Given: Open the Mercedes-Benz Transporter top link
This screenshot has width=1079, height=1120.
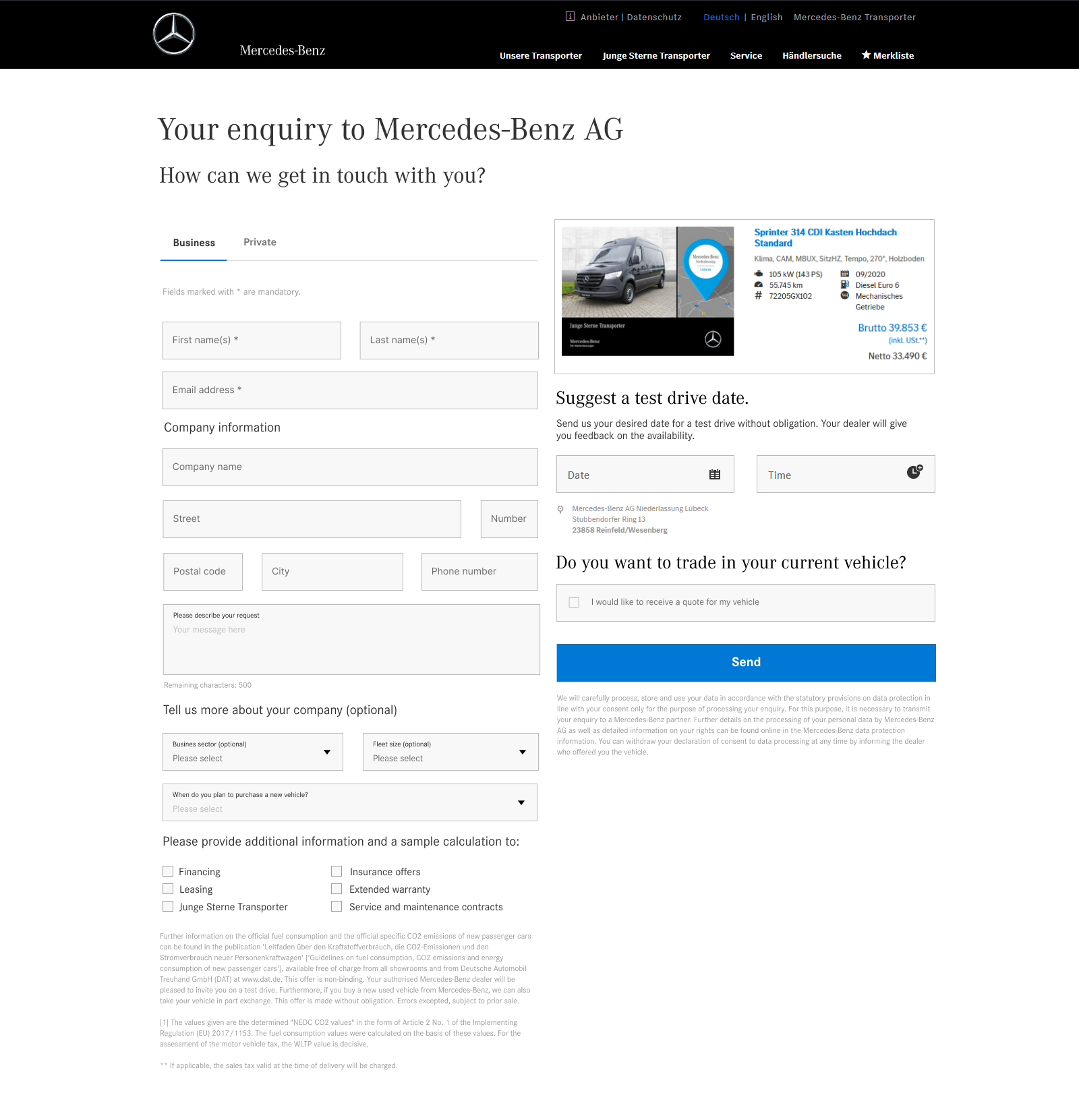Looking at the screenshot, I should tap(854, 17).
